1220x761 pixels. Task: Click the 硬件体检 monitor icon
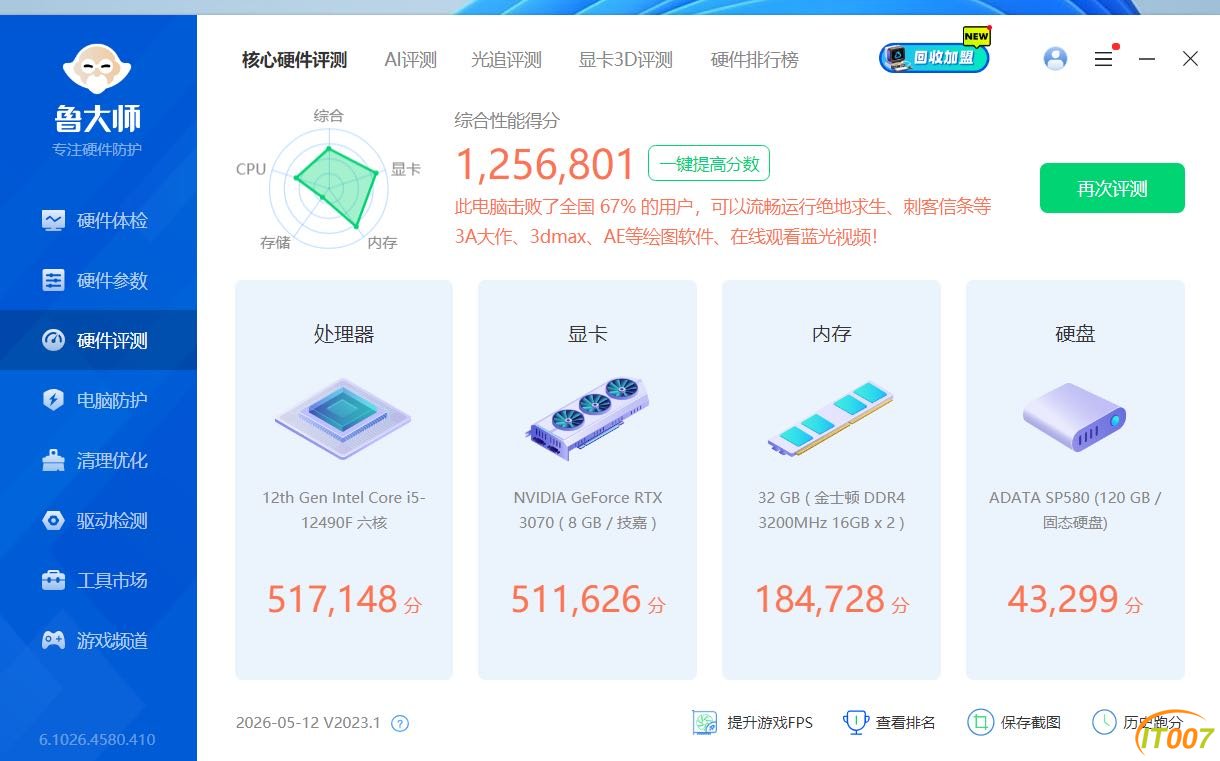pos(53,220)
